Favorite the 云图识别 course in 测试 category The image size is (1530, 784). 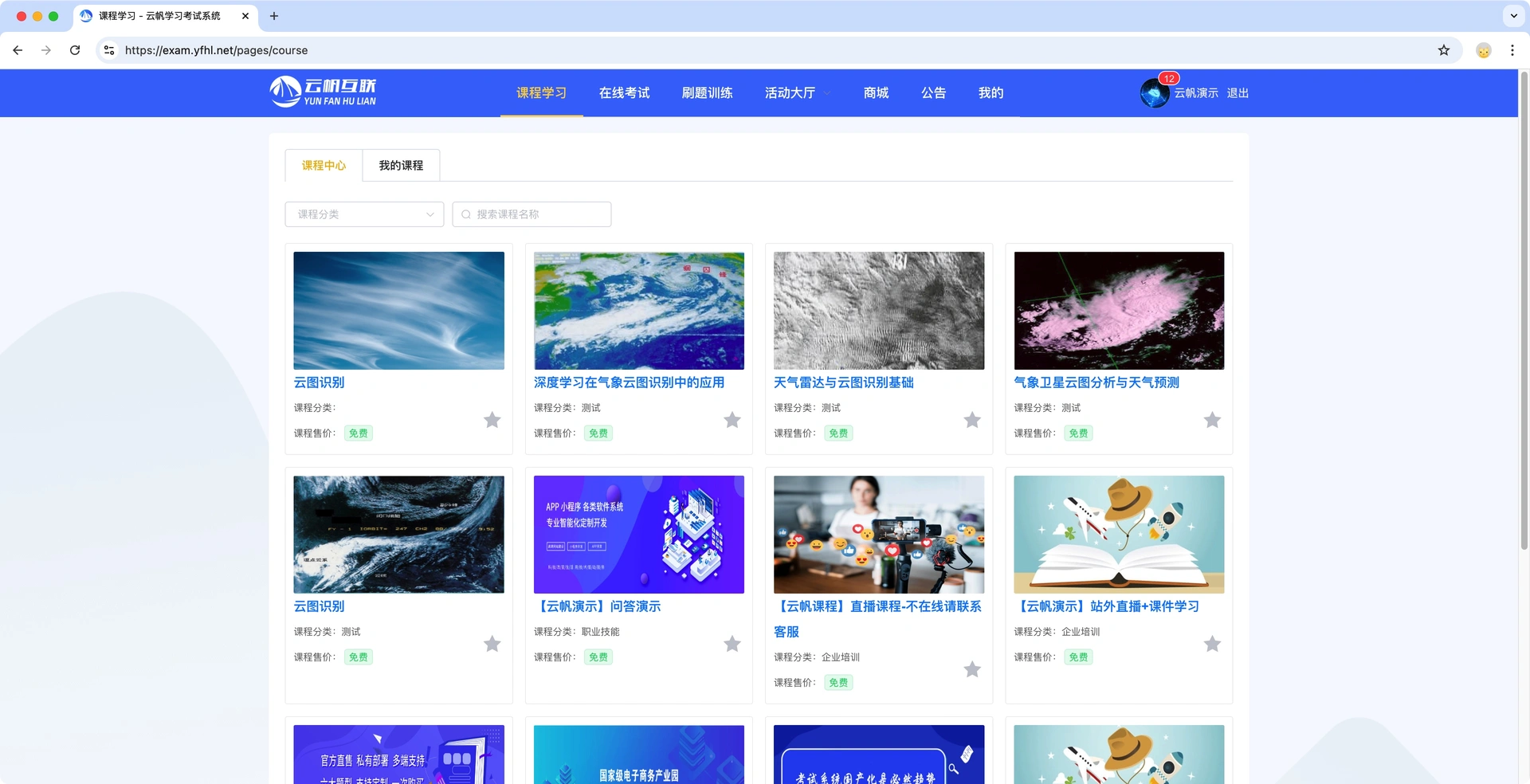pos(492,644)
